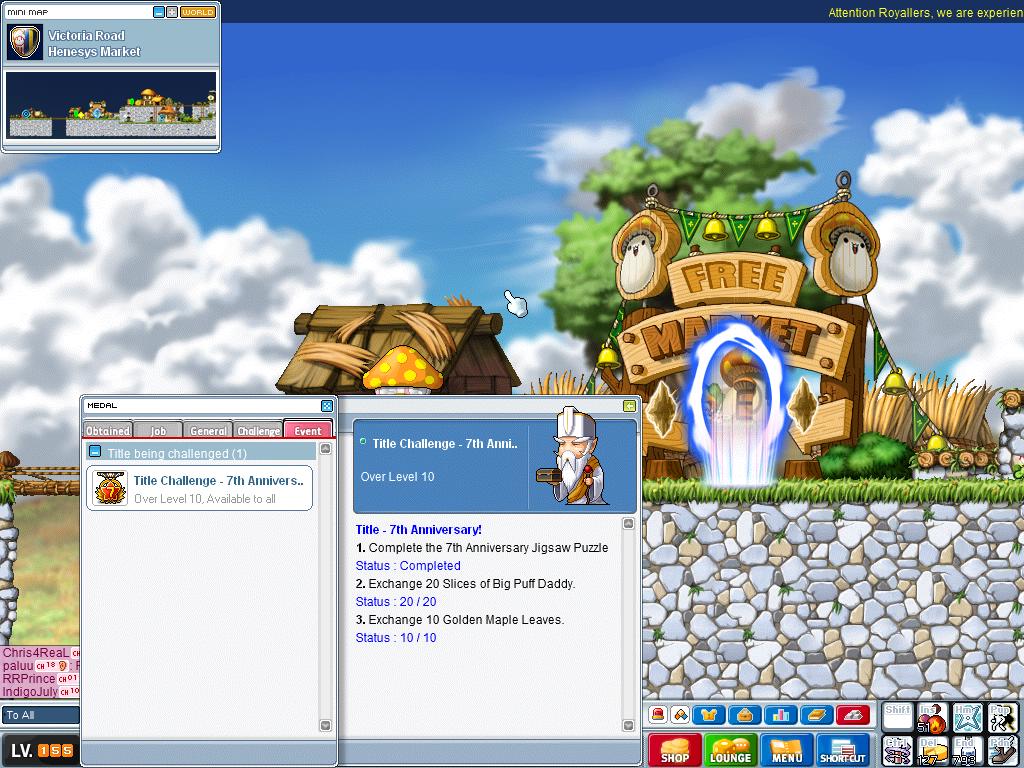
Task: Click the 7th Anniversary medal icon
Action: pyautogui.click(x=110, y=488)
